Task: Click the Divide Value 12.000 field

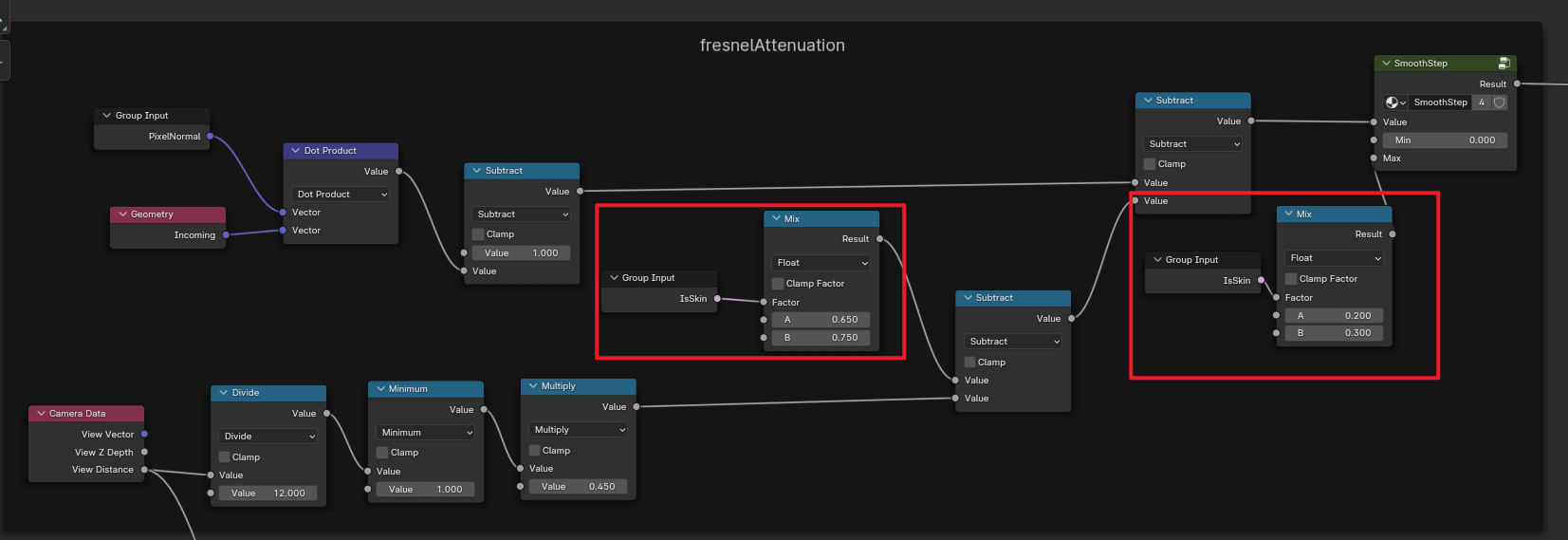Action: click(x=268, y=493)
